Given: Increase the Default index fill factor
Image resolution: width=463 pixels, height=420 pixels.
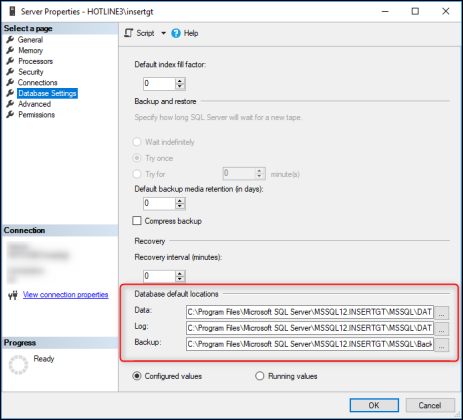Looking at the screenshot, I should pos(180,81).
